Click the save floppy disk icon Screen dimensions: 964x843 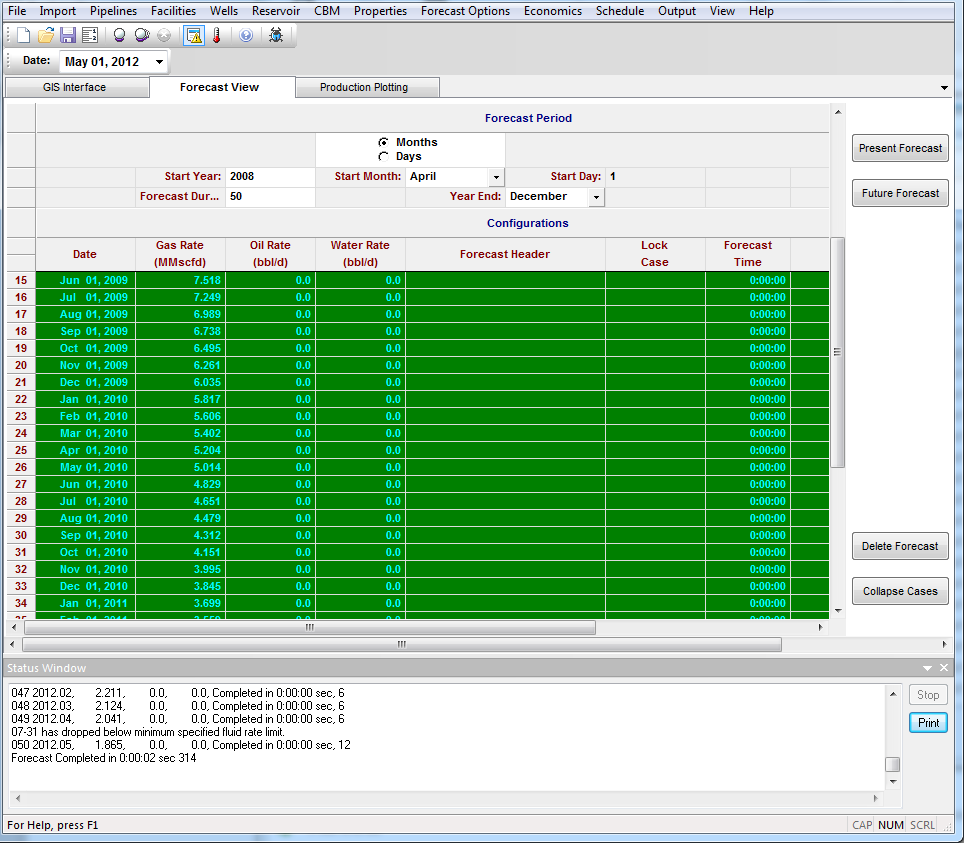tap(68, 35)
